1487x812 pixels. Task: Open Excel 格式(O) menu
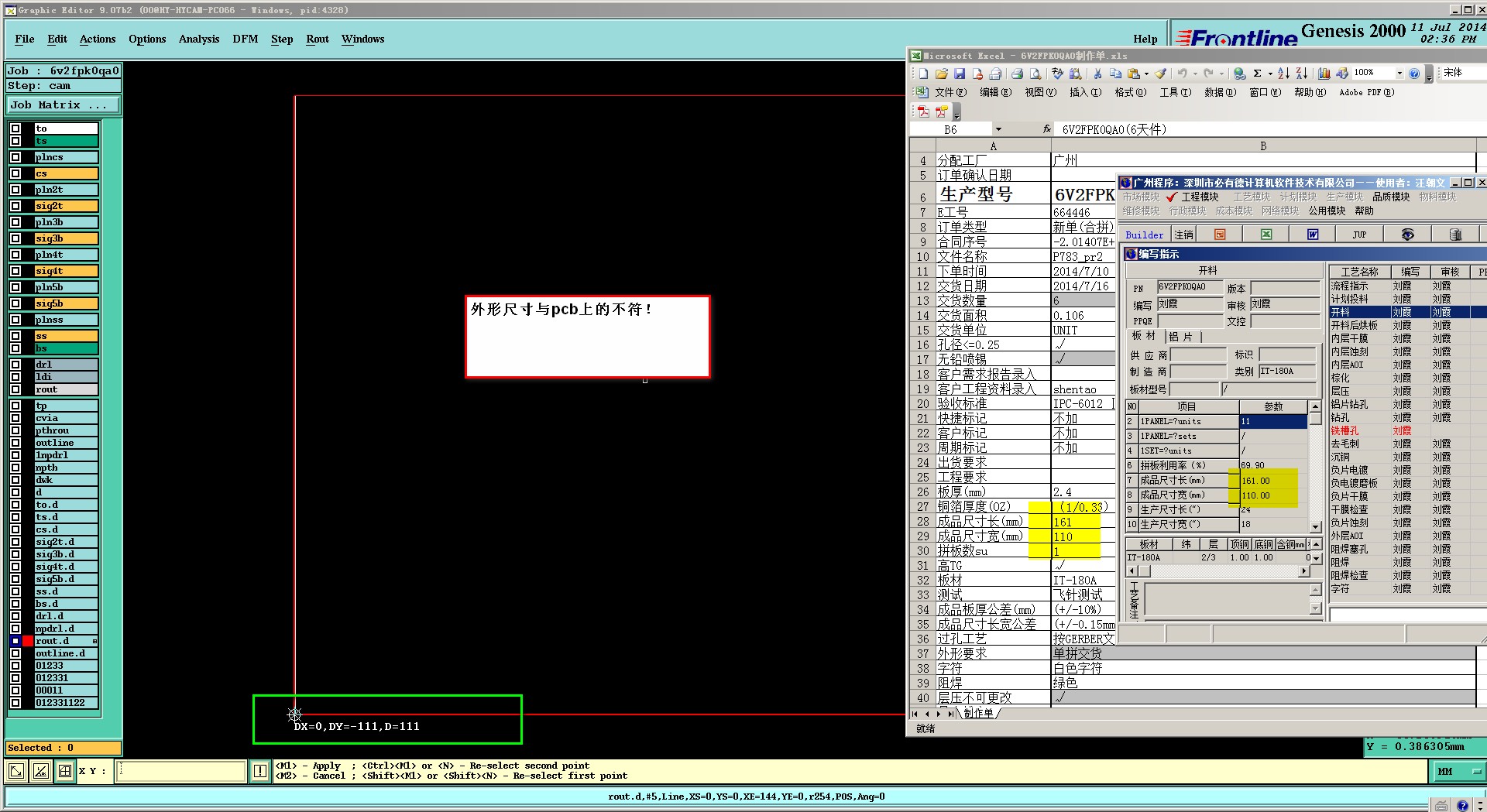tap(1130, 92)
